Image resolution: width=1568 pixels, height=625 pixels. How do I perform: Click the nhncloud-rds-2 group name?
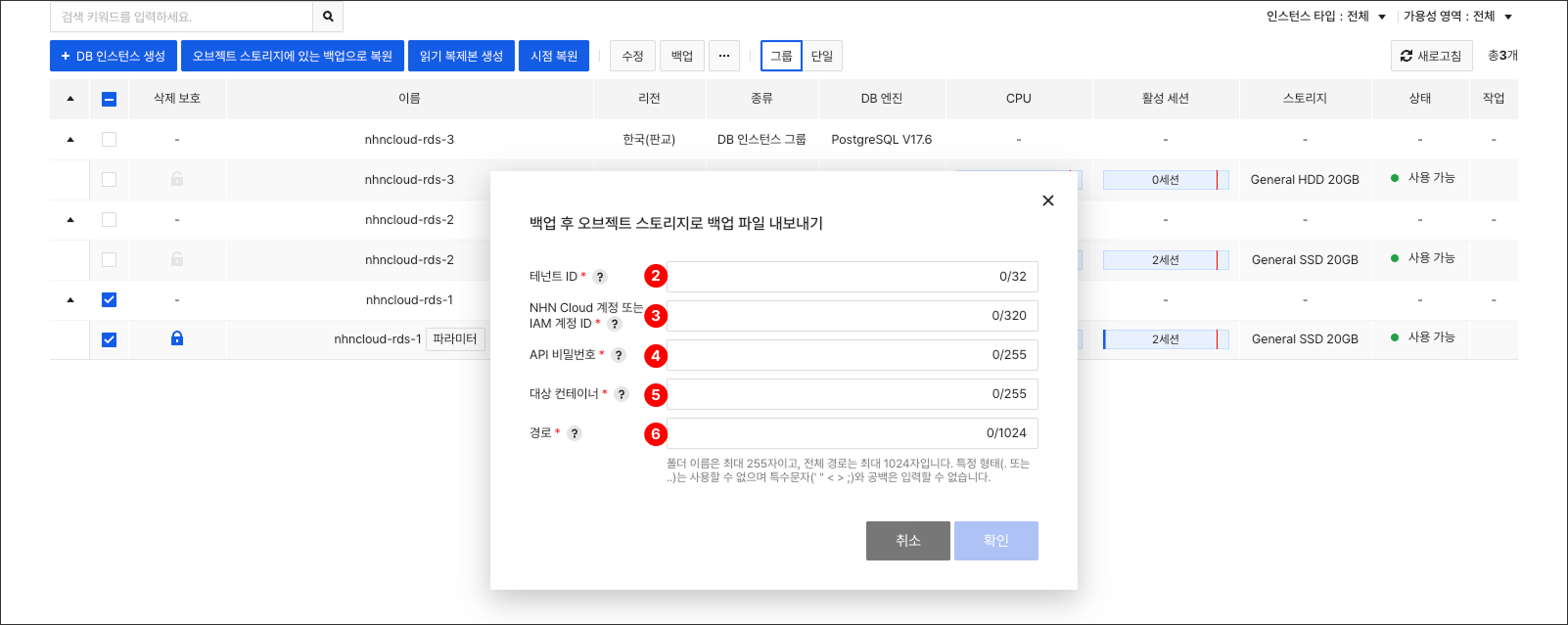coord(409,220)
